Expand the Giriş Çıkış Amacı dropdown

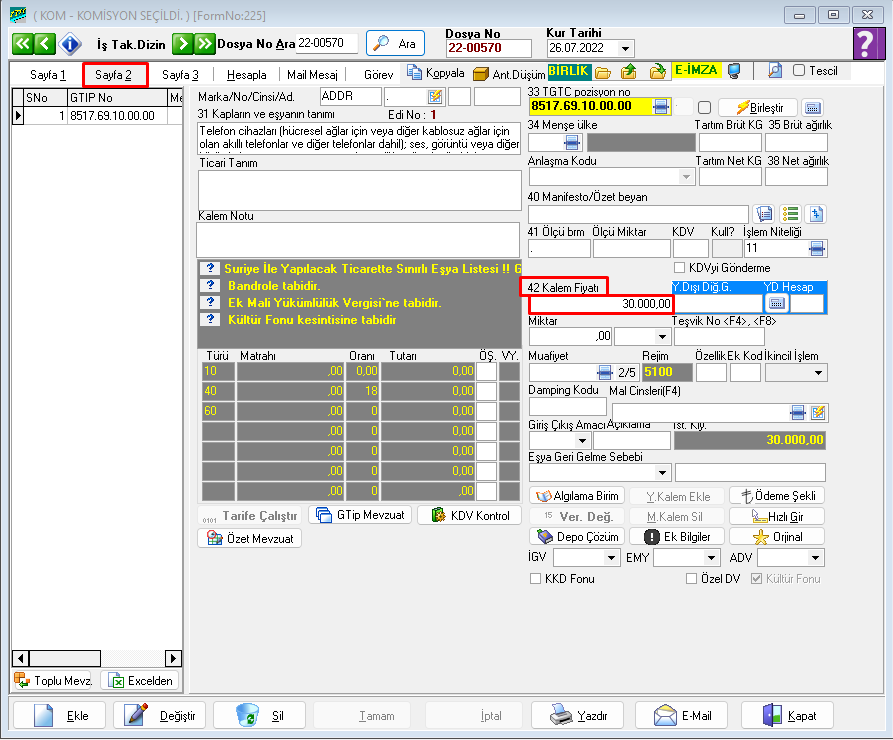click(582, 440)
